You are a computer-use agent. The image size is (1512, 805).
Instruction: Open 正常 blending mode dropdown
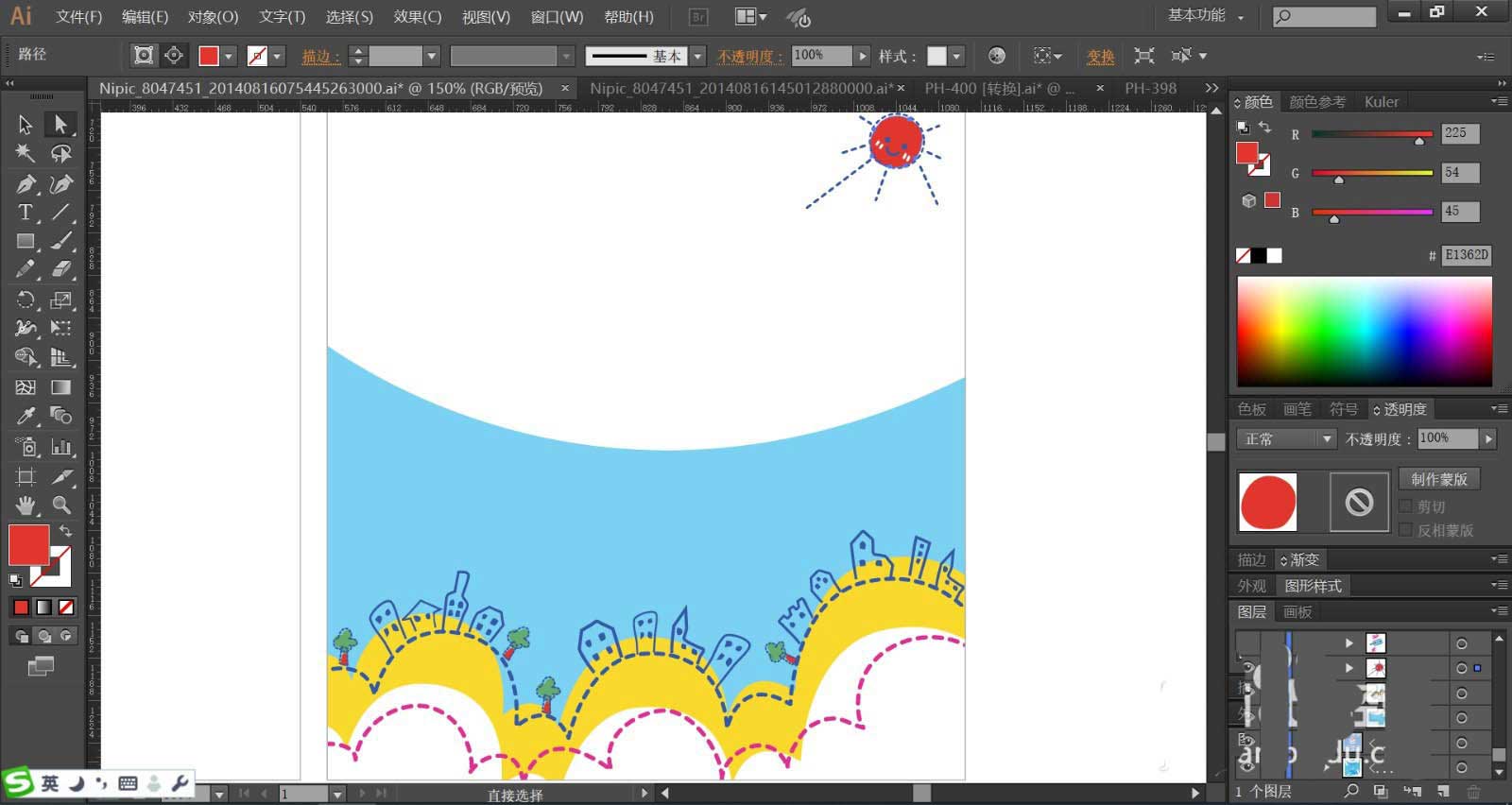click(1286, 438)
